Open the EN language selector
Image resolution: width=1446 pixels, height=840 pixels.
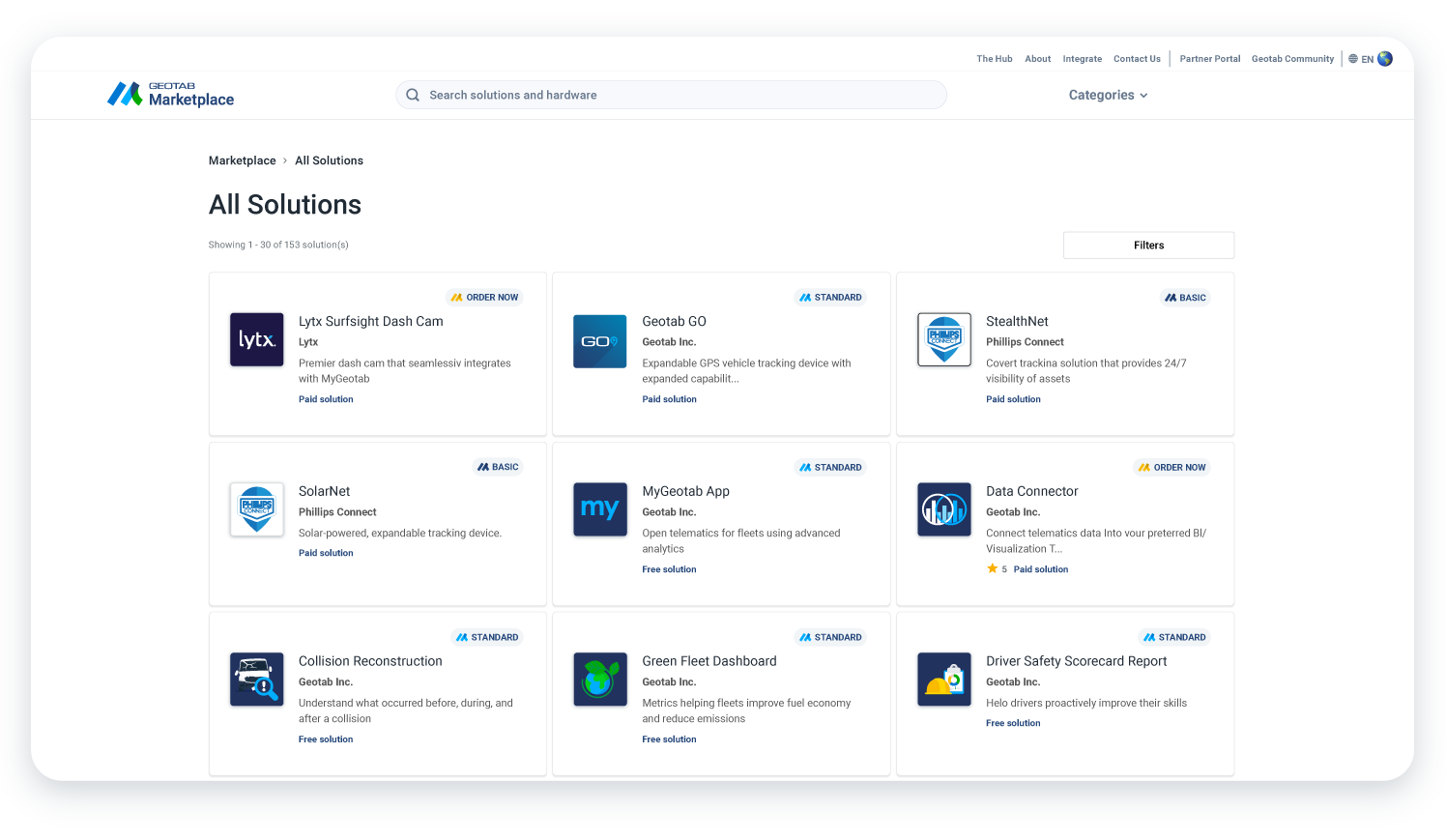(x=1367, y=58)
